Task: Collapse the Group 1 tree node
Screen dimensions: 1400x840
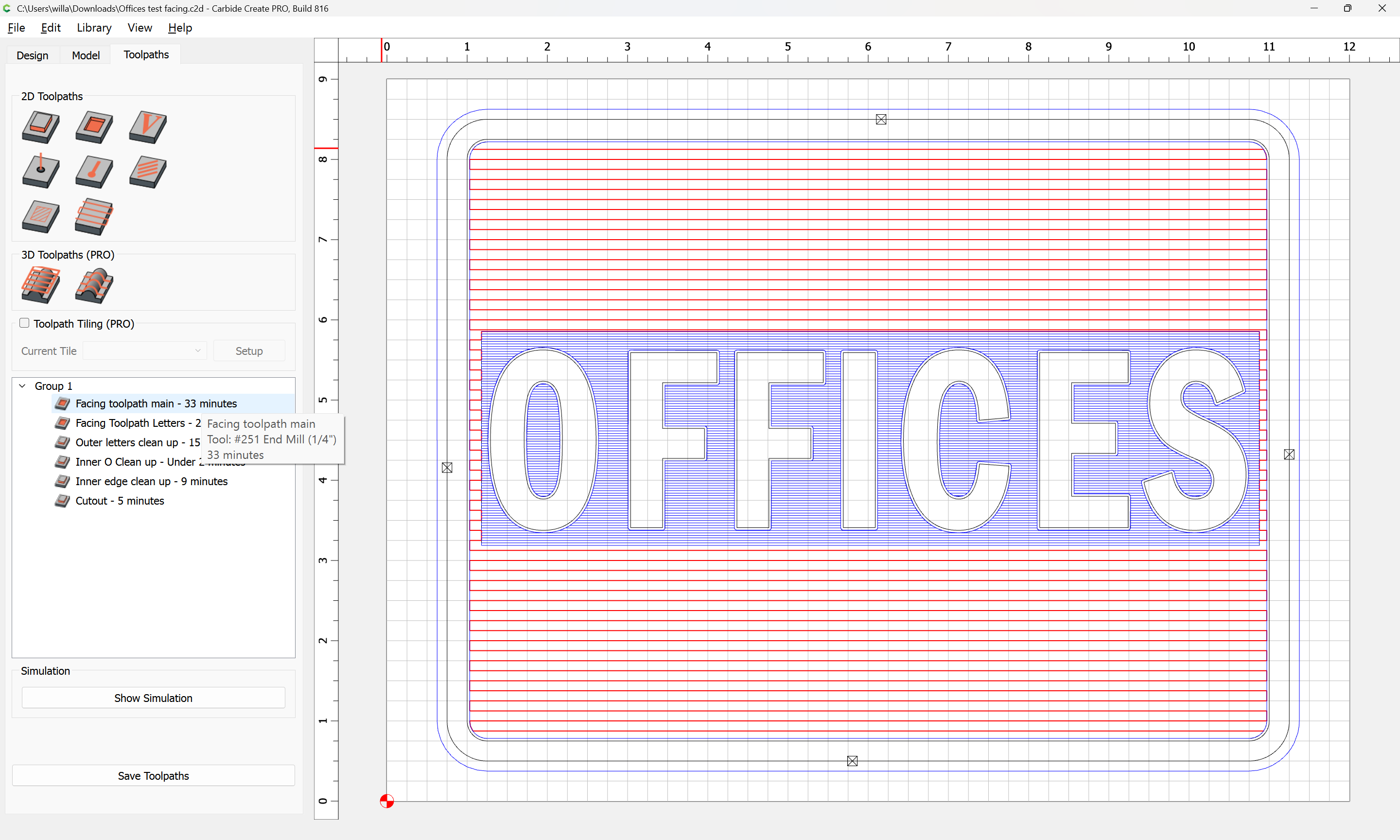Action: click(x=23, y=386)
